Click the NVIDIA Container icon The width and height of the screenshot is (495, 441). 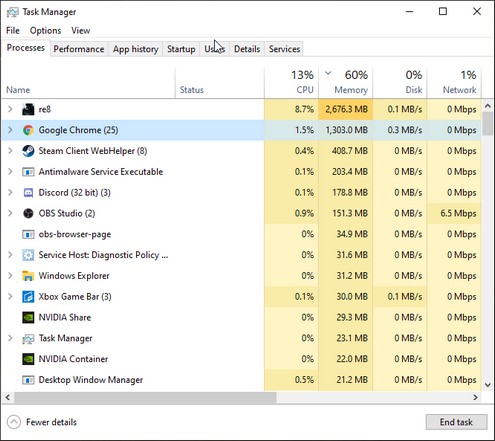point(28,359)
